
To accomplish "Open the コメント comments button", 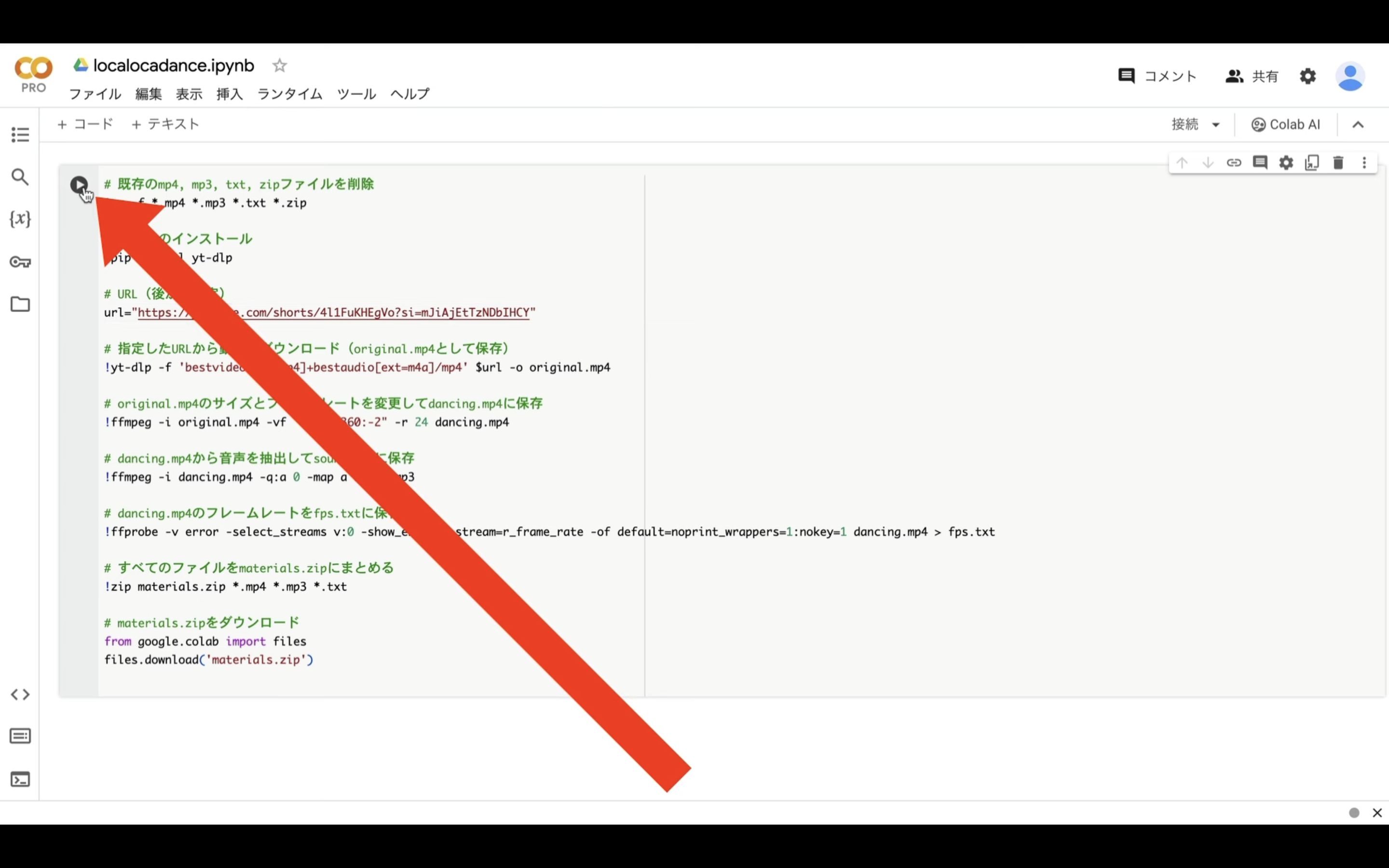I will (1157, 76).
